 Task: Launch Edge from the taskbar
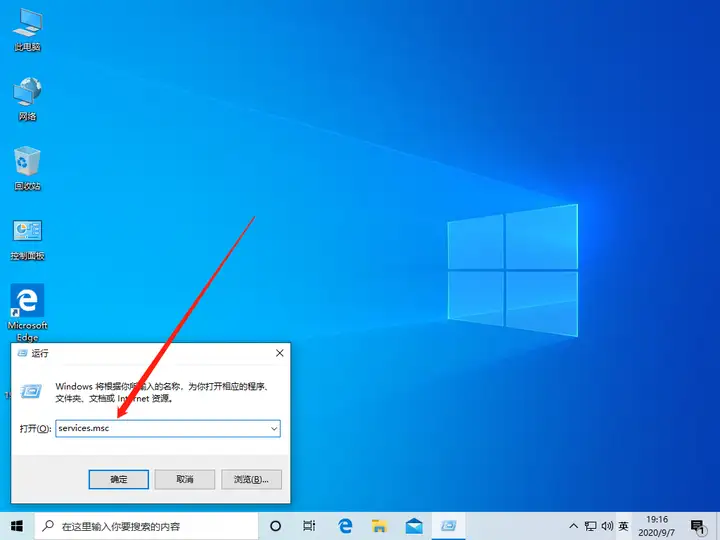point(345,526)
